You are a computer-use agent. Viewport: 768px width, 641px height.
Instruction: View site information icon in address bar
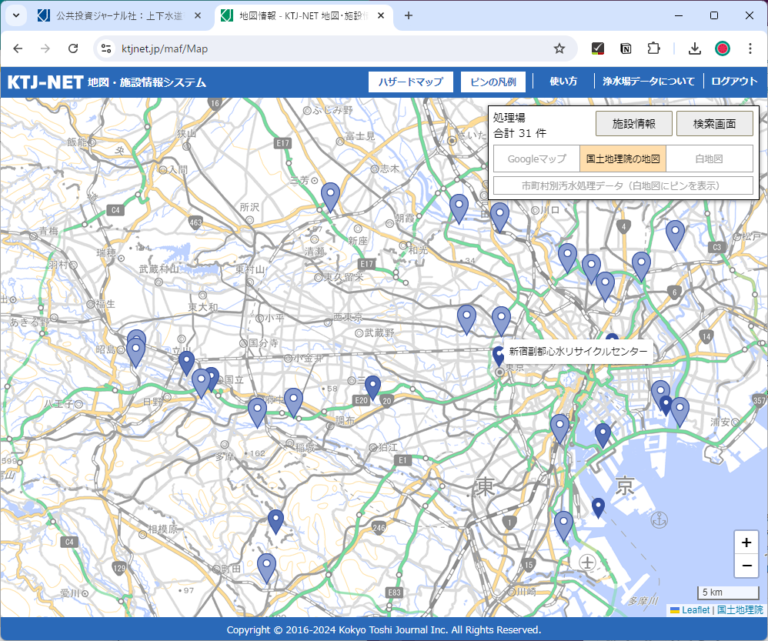click(x=105, y=48)
